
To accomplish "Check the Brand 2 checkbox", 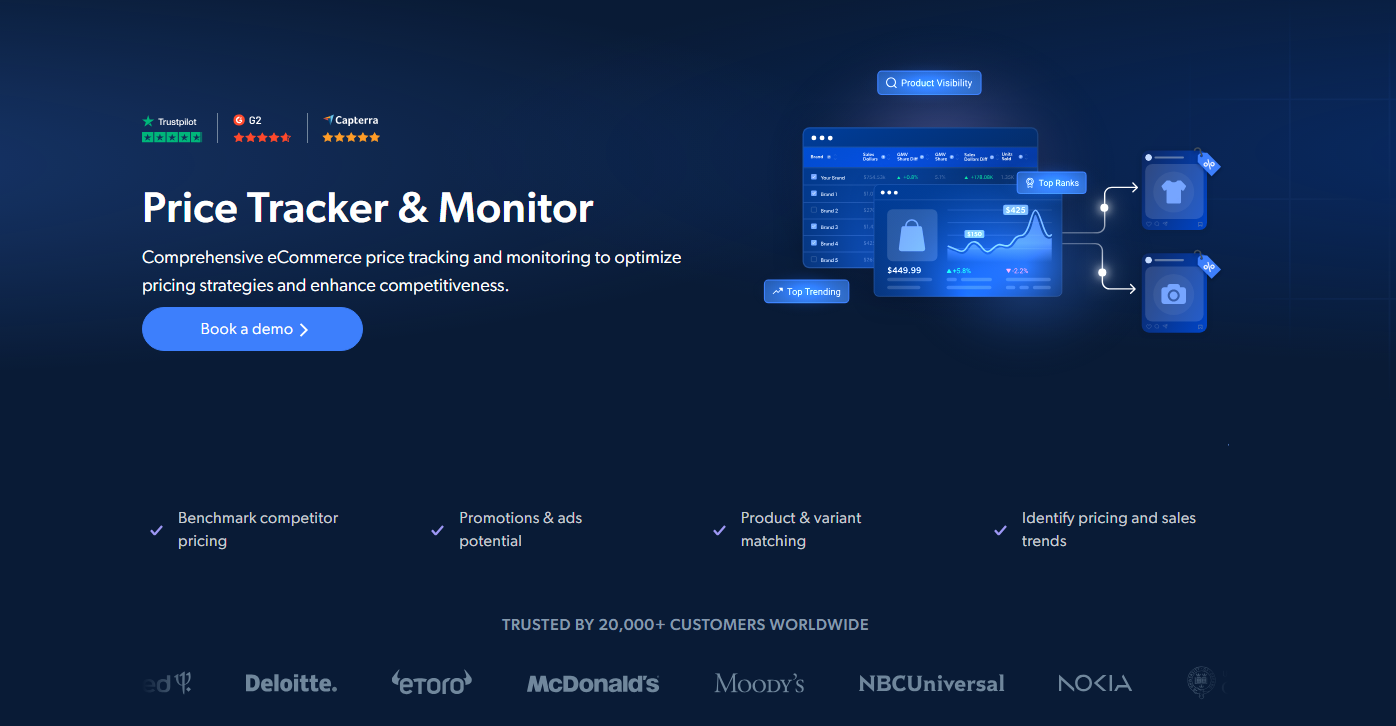I will point(814,211).
